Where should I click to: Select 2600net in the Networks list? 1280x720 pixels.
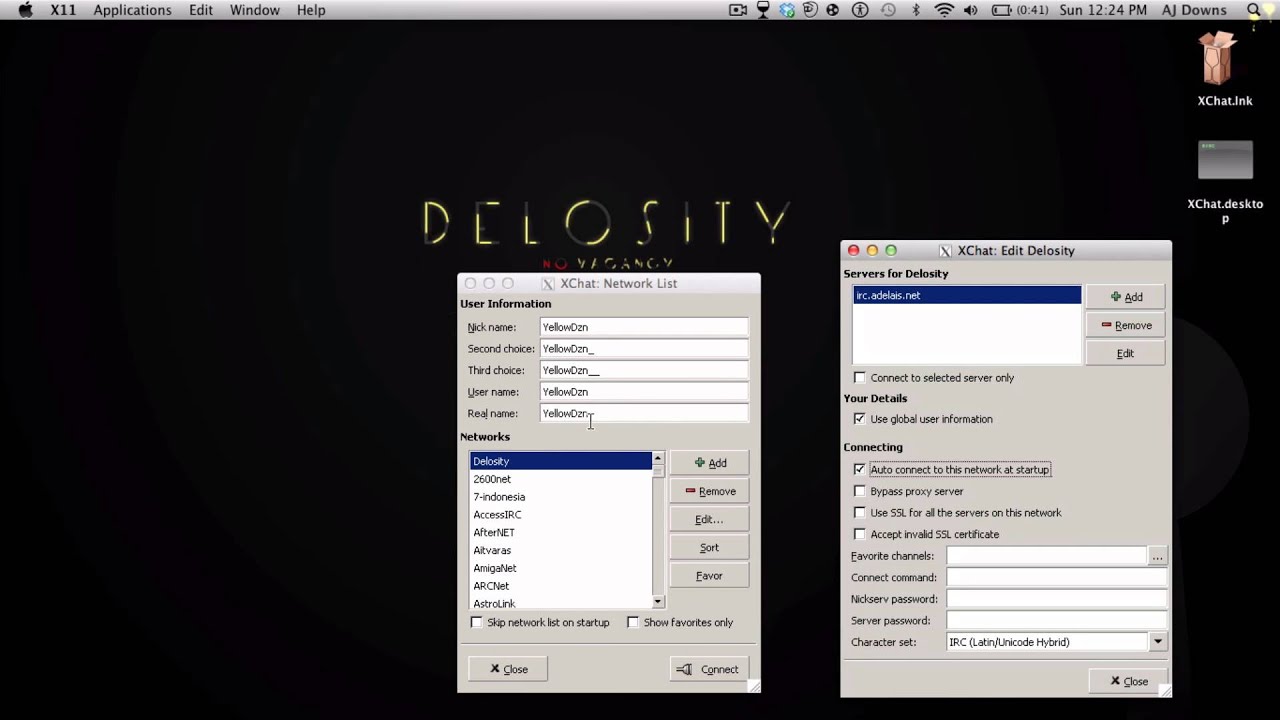tap(561, 479)
